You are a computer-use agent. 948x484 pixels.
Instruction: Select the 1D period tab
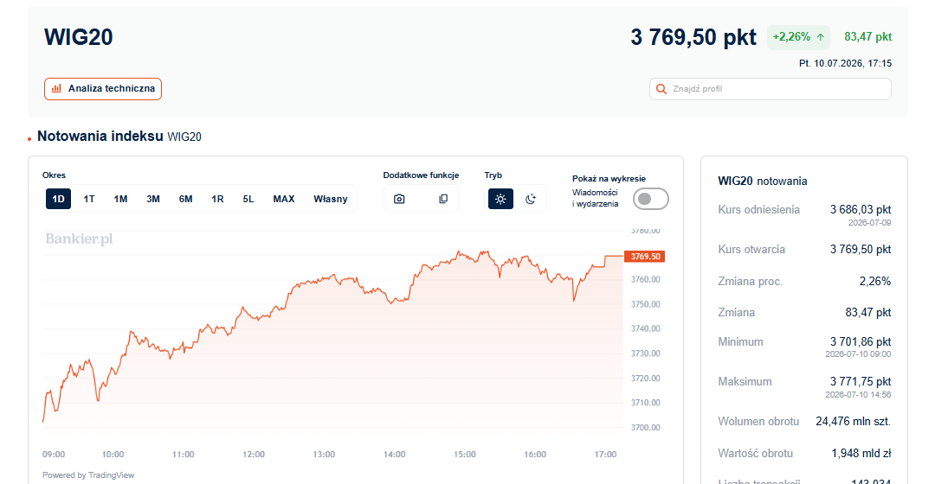[58, 199]
